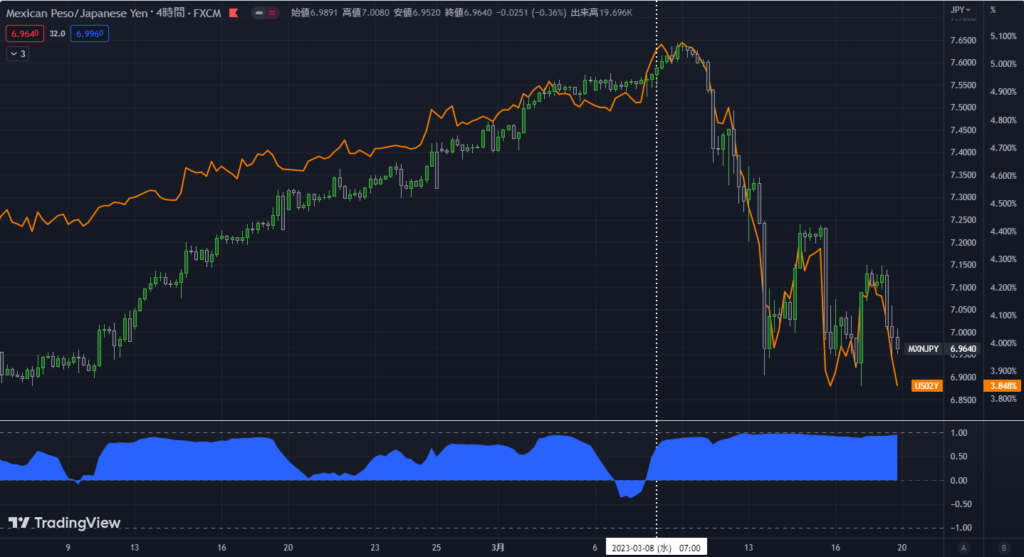Click the A auto-scale button at bottom right
The height and width of the screenshot is (557, 1024).
coord(963,547)
